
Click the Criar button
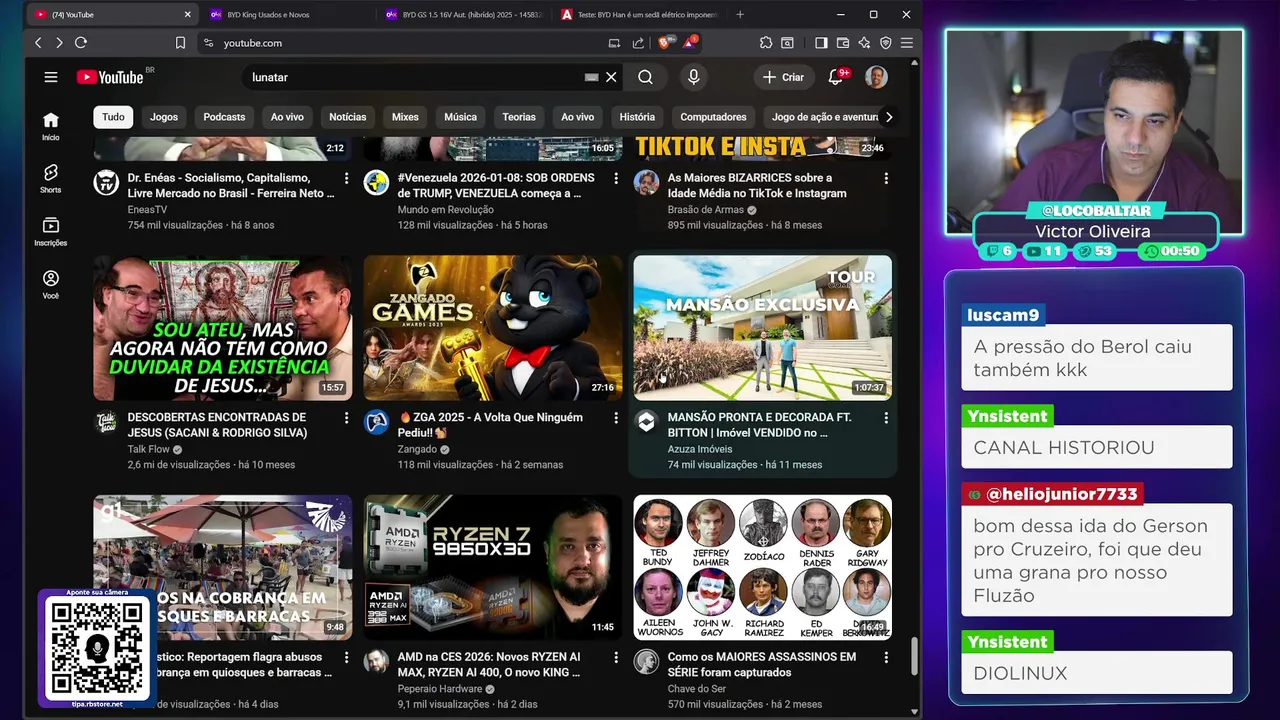pos(783,77)
